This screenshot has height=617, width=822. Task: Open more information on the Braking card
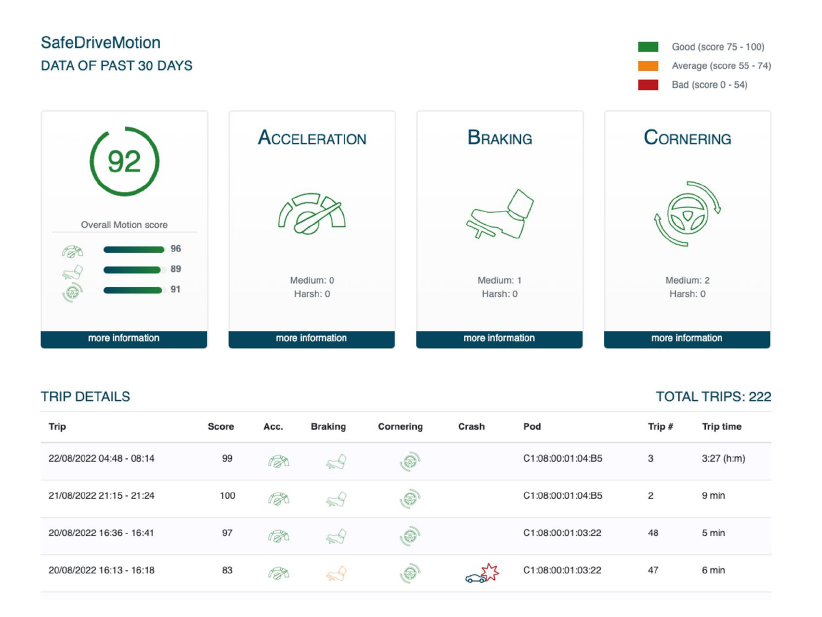499,339
